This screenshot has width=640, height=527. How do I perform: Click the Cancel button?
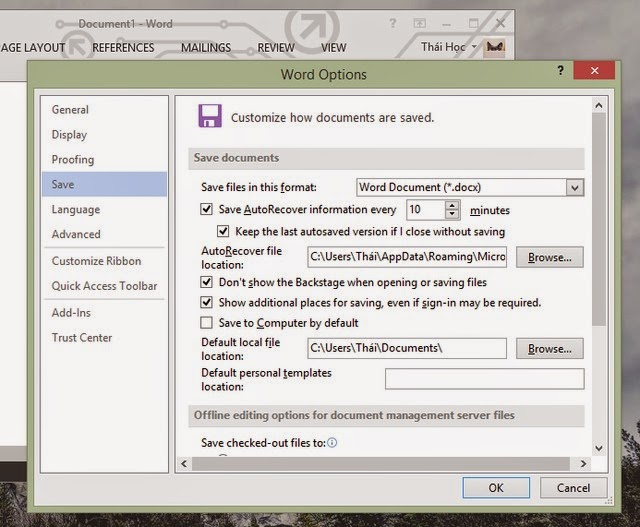pyautogui.click(x=573, y=488)
